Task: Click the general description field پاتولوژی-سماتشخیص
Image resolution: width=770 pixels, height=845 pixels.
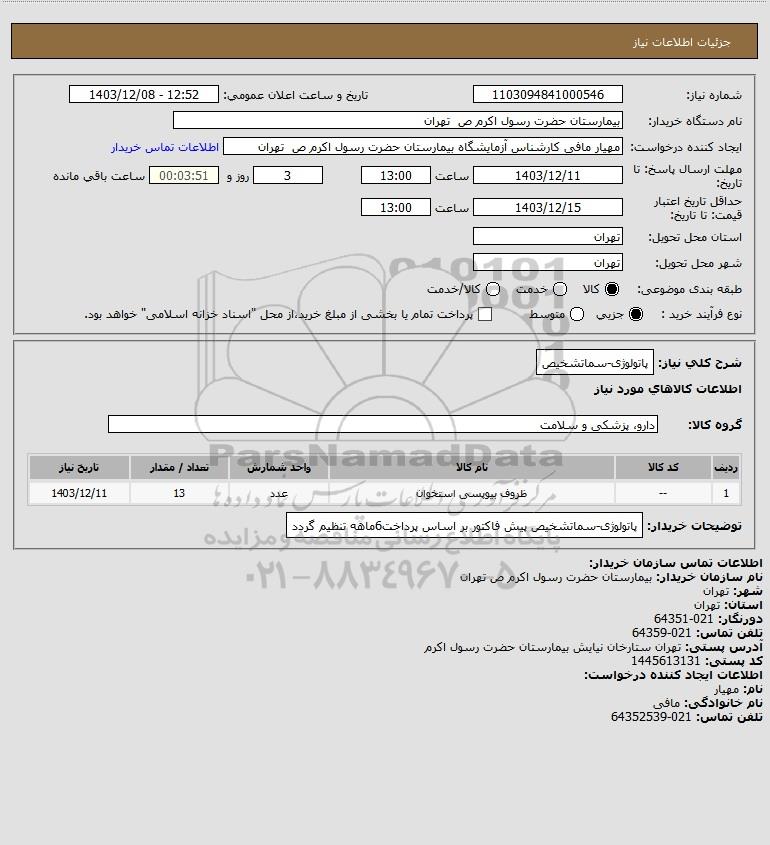Action: (594, 363)
